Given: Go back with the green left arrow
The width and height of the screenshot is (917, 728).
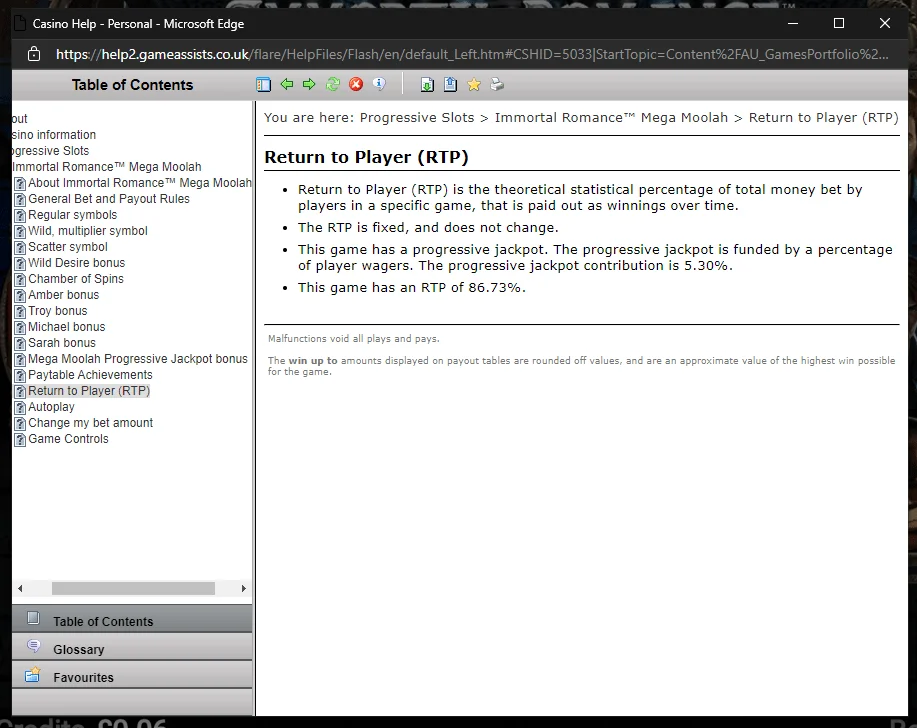Looking at the screenshot, I should click(287, 85).
